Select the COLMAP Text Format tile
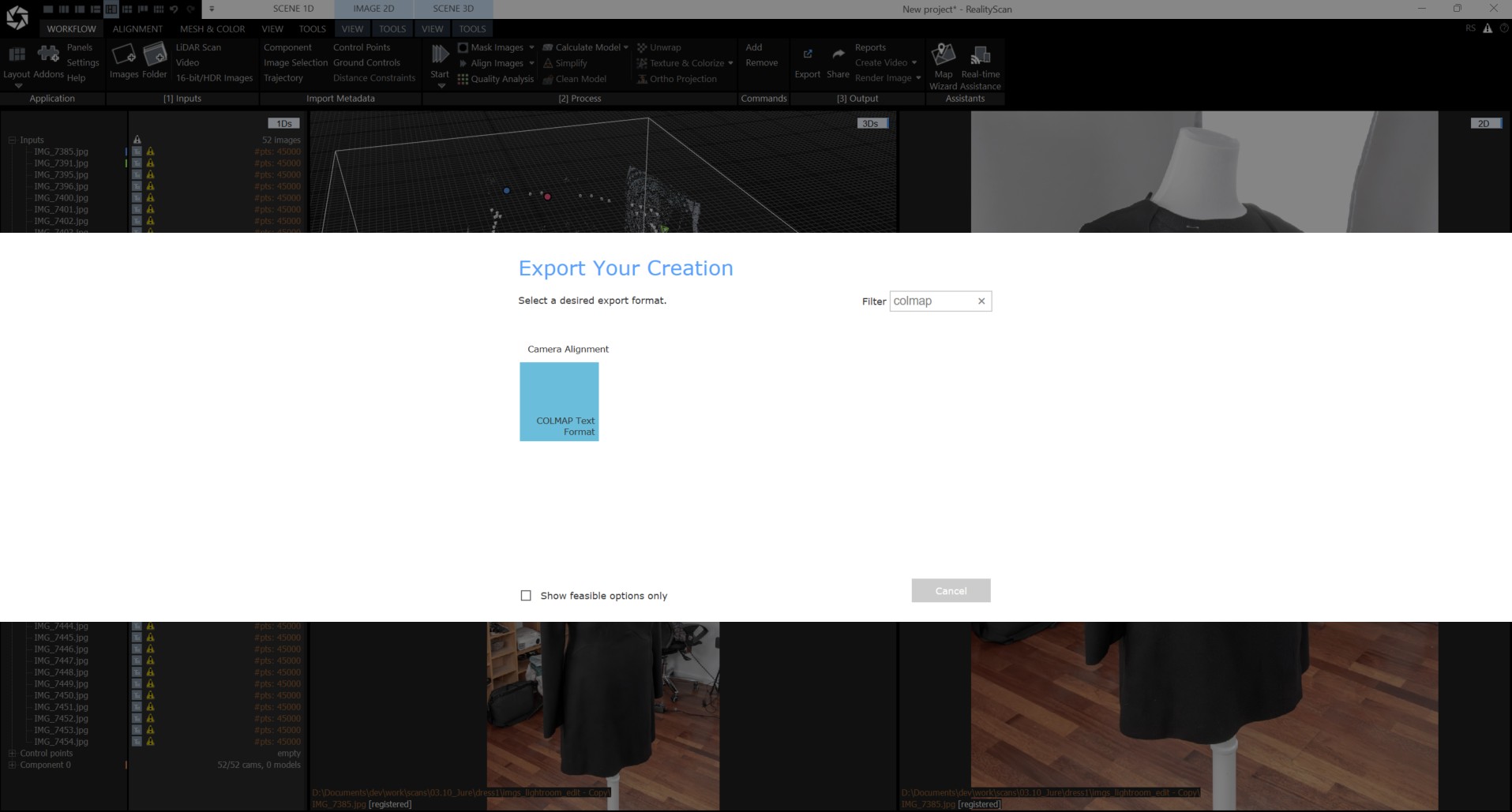The width and height of the screenshot is (1512, 812). coord(559,401)
